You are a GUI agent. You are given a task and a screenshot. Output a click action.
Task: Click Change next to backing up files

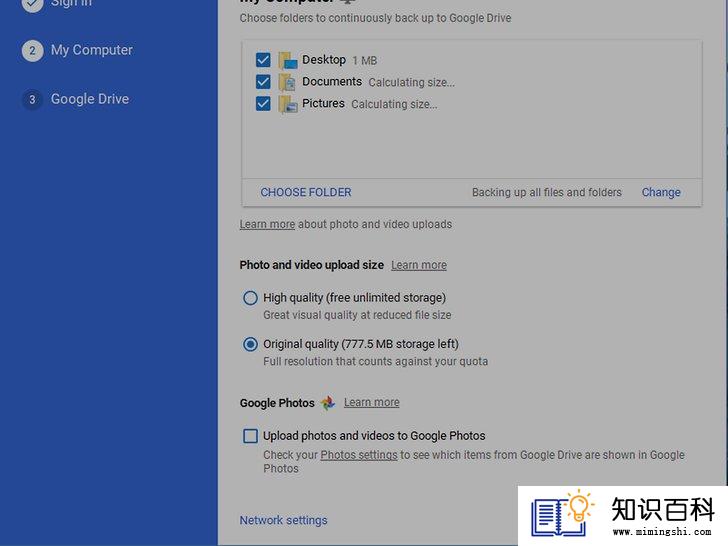coord(661,192)
